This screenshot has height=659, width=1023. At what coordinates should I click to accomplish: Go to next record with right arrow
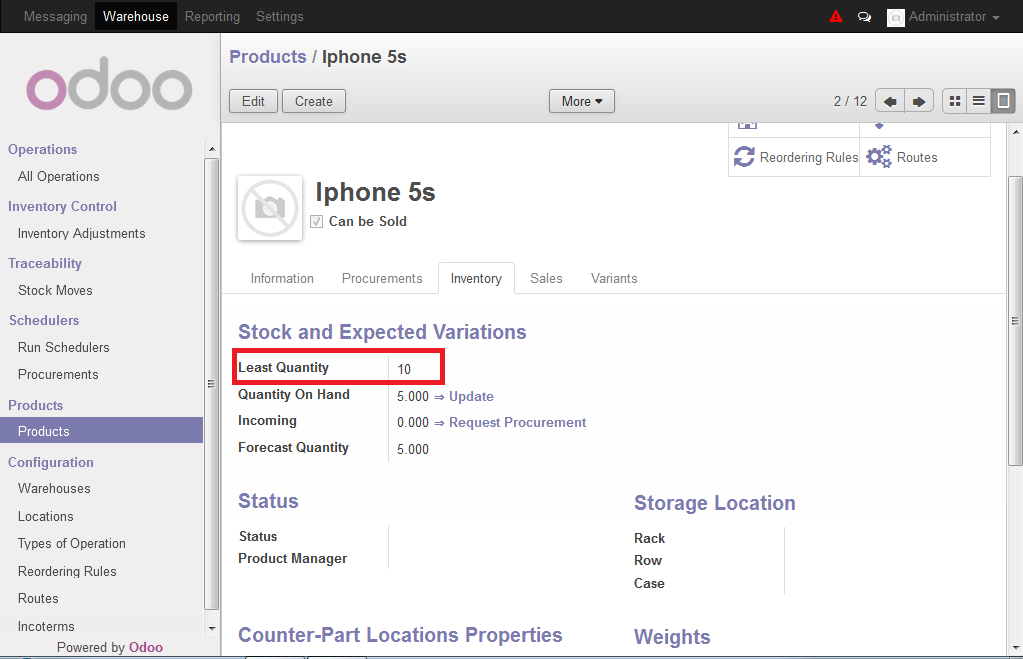tap(919, 101)
